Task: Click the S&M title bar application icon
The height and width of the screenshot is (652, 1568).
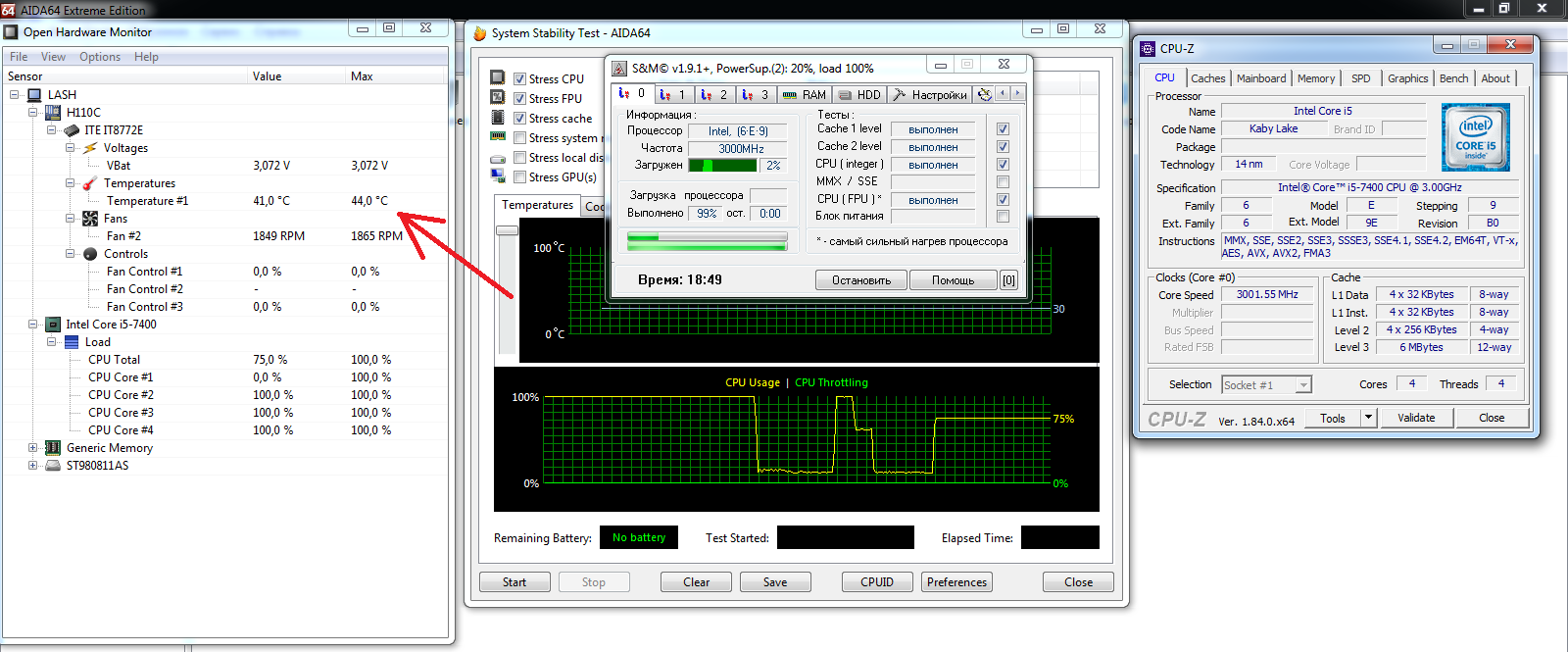Action: coord(619,69)
